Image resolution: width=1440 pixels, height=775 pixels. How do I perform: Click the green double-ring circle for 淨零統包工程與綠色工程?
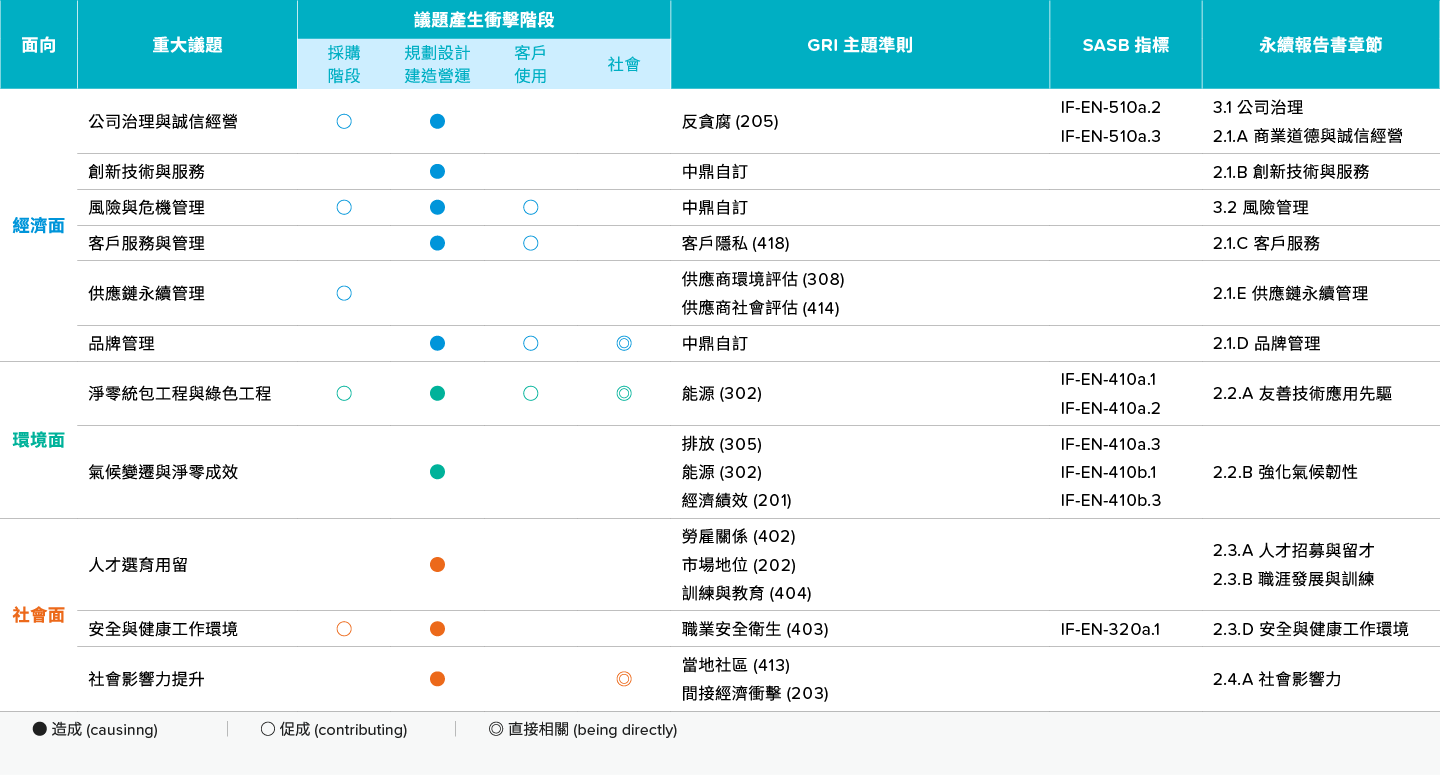click(624, 393)
